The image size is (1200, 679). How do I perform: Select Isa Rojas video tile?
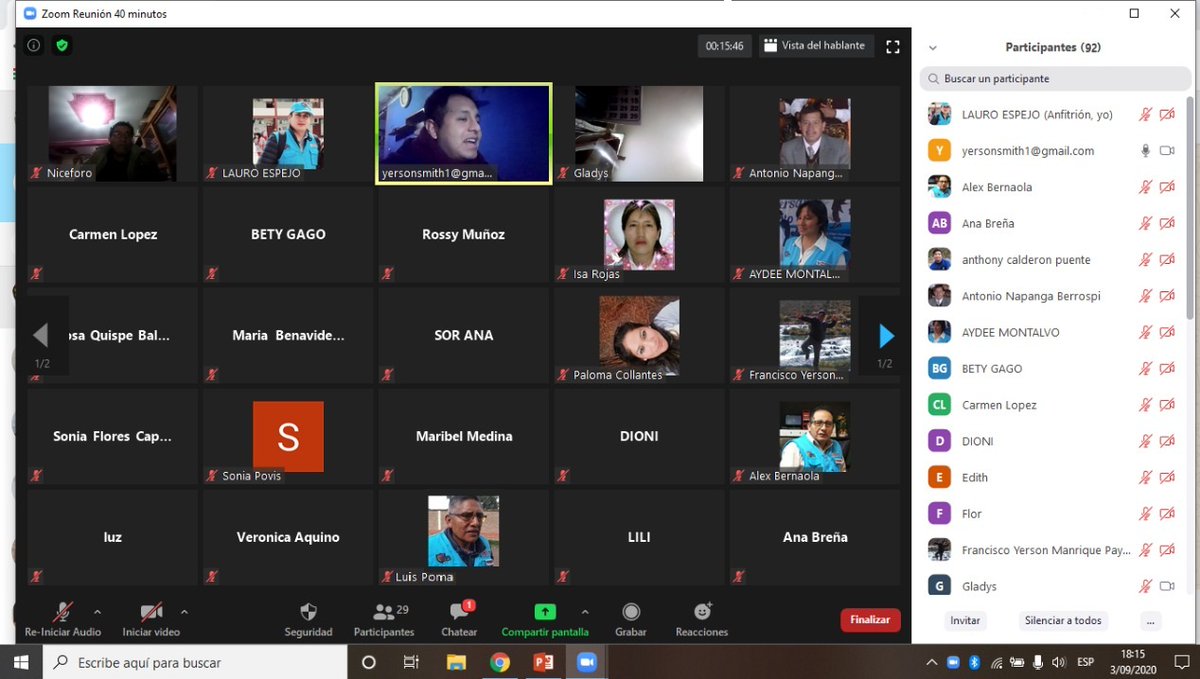coord(639,235)
